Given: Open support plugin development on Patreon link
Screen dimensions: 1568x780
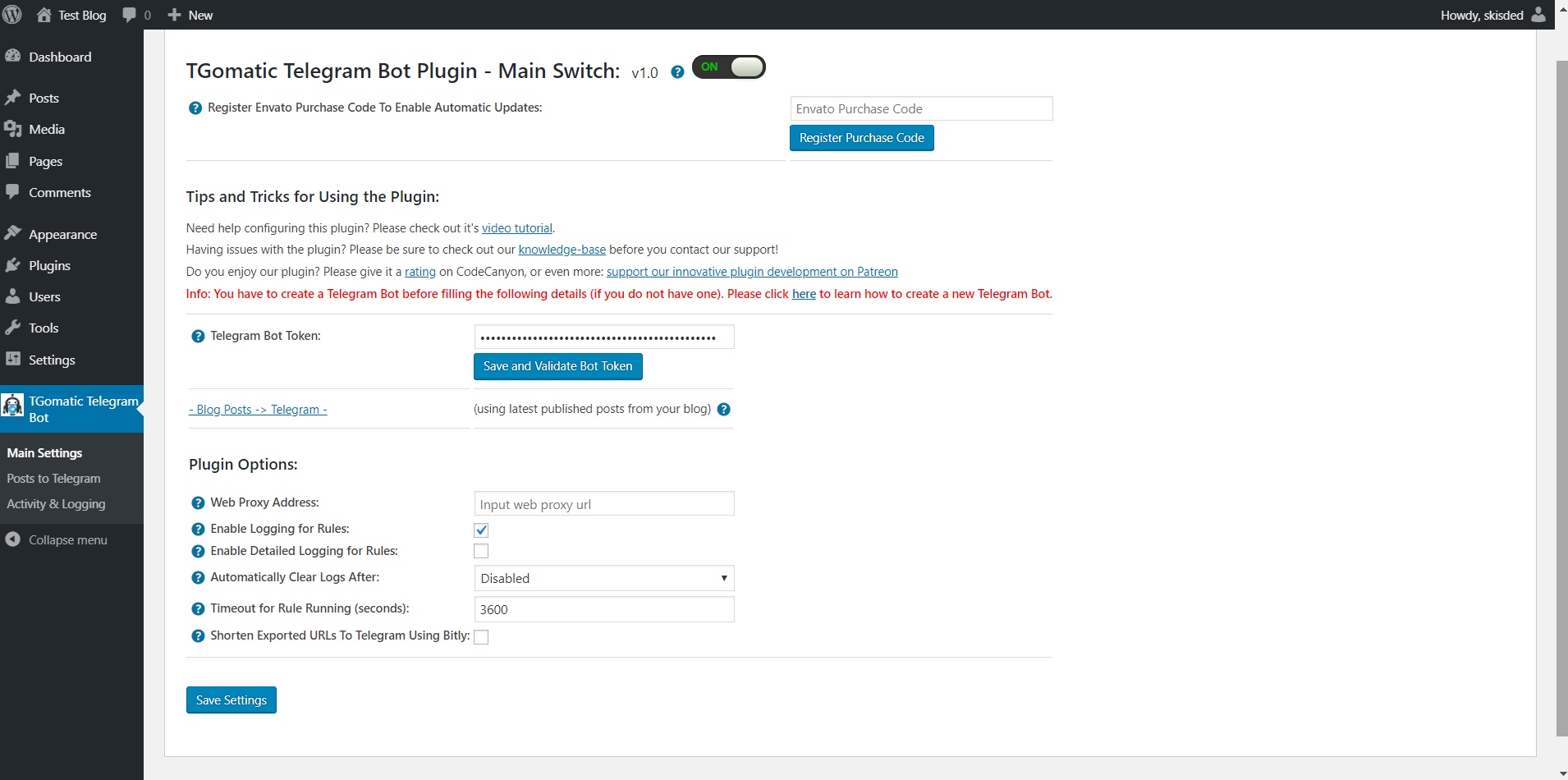Looking at the screenshot, I should click(x=752, y=272).
